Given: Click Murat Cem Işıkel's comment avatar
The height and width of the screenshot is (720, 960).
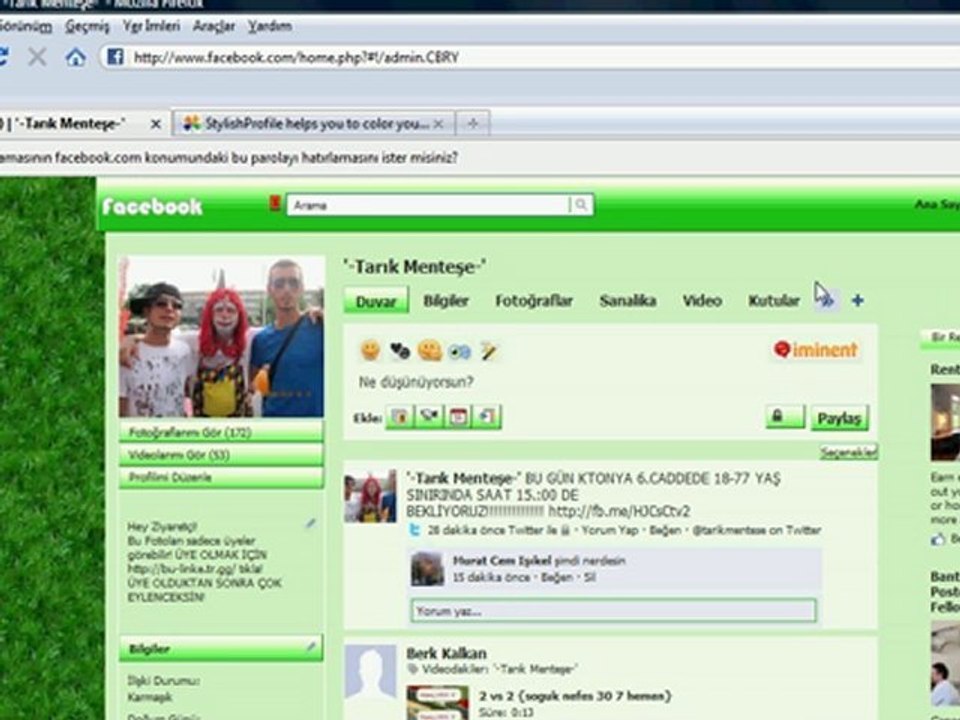Looking at the screenshot, I should [x=427, y=568].
